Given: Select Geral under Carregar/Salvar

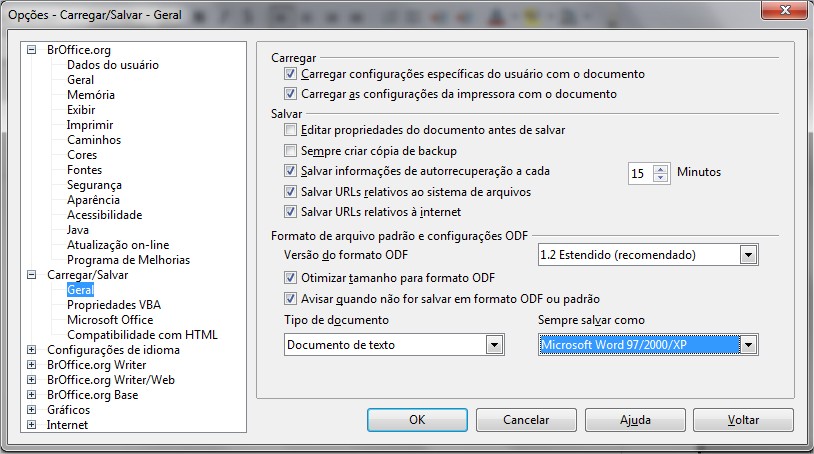Looking at the screenshot, I should (80, 290).
